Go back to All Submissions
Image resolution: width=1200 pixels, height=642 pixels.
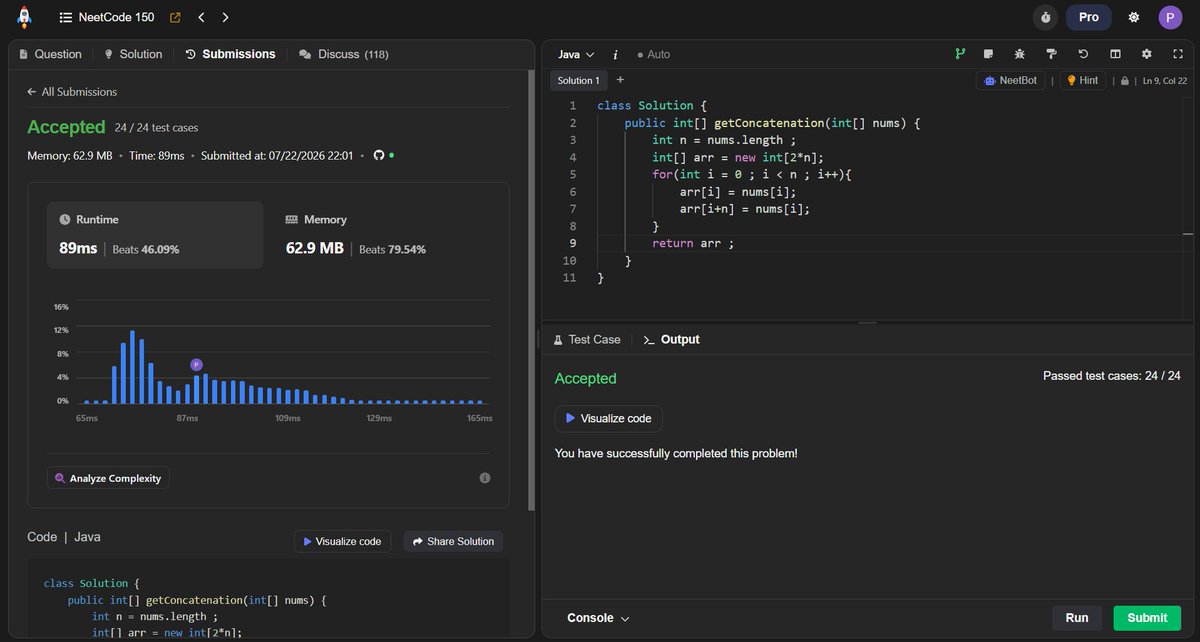[72, 92]
